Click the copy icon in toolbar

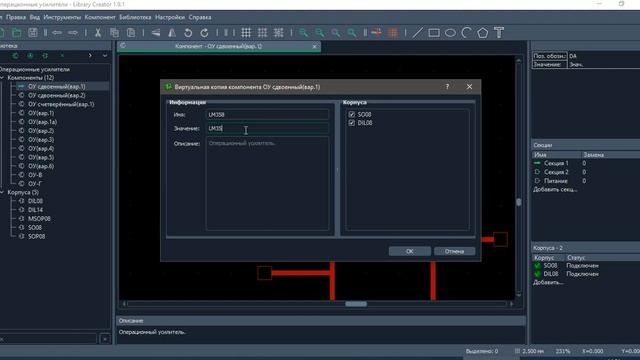pyautogui.click(x=115, y=33)
